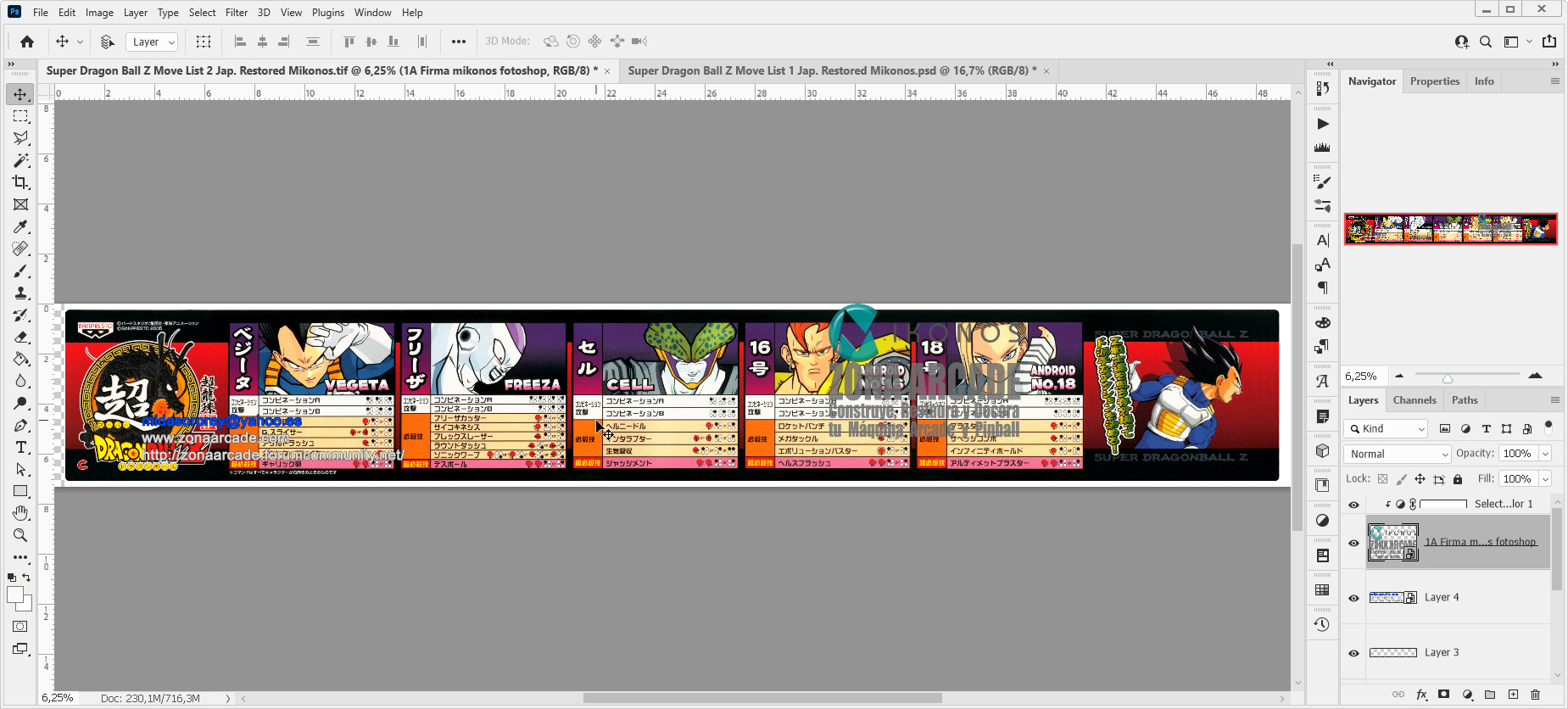Viewport: 1568px width, 709px height.
Task: Toggle lock transparent pixels
Action: click(1382, 479)
